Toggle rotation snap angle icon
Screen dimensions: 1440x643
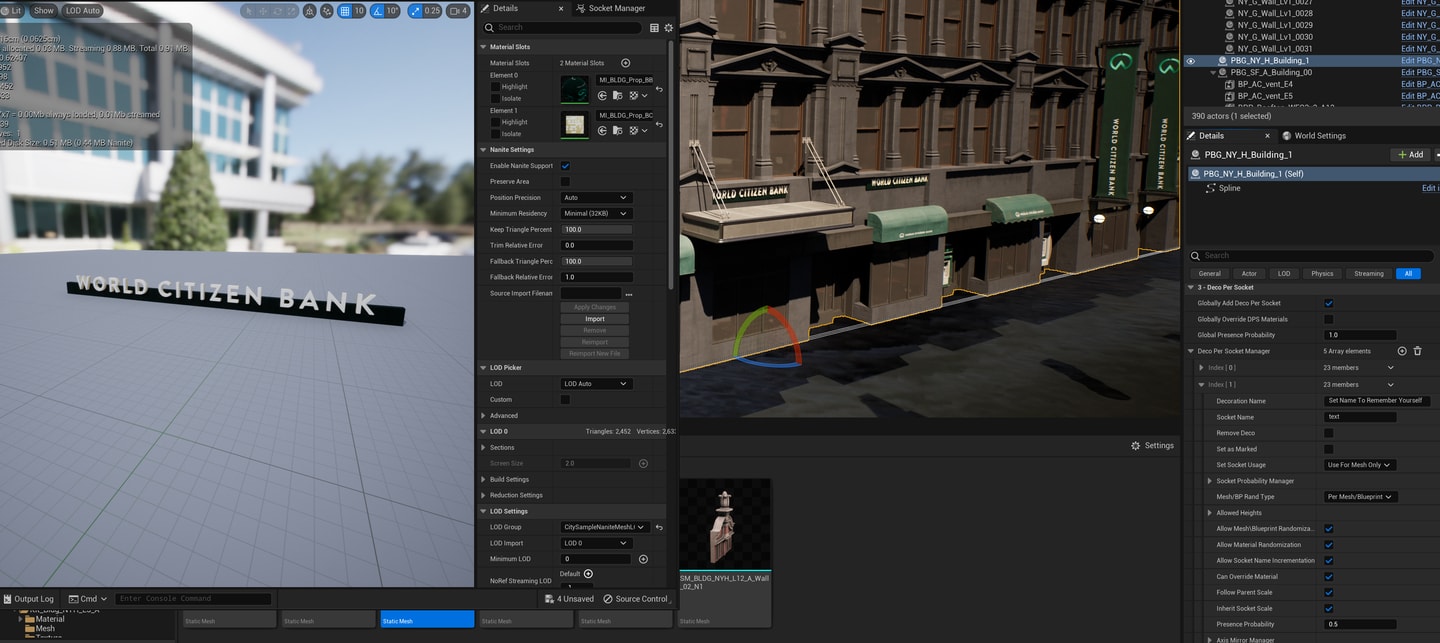379,11
